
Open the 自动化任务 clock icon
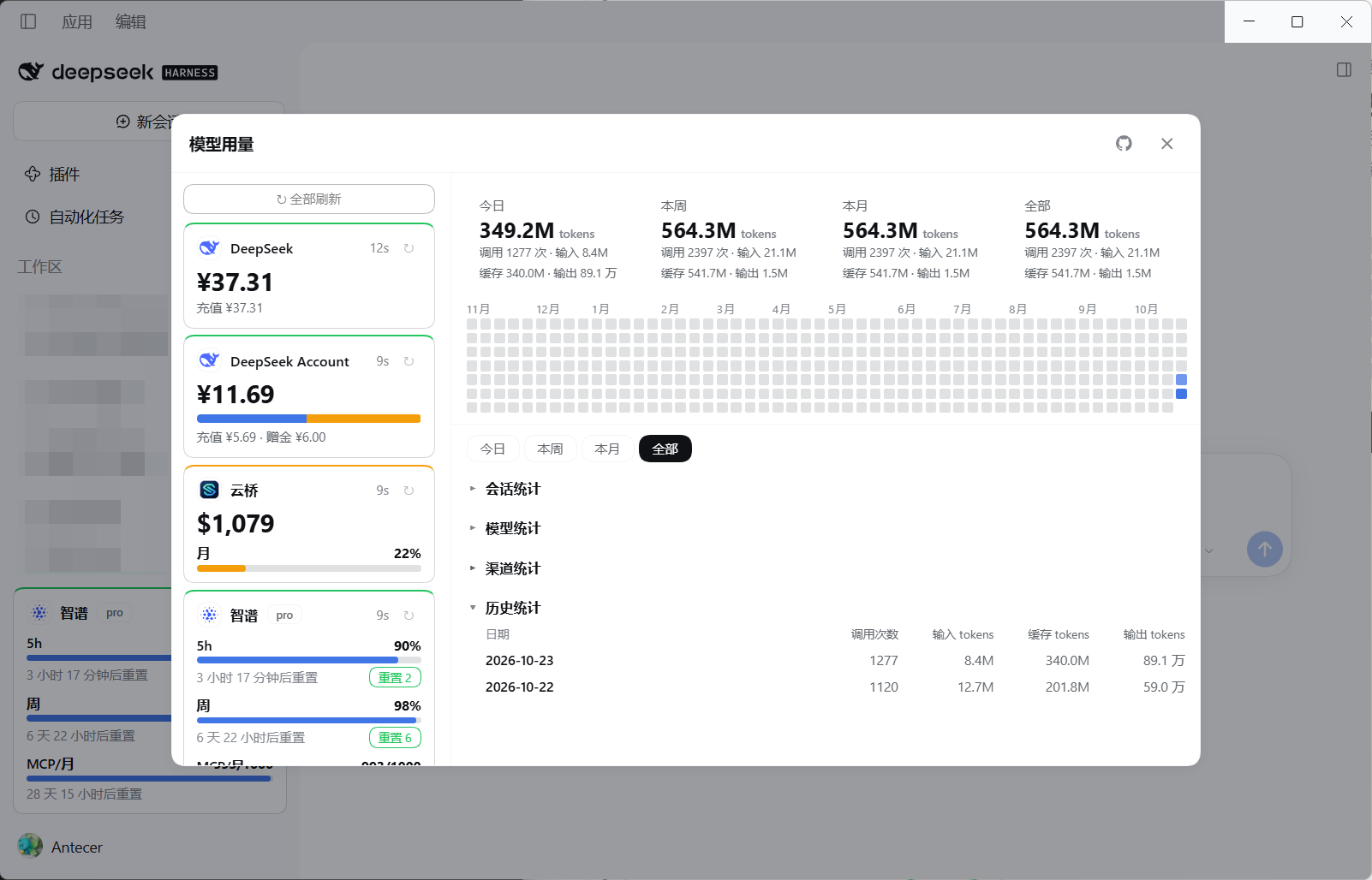pyautogui.click(x=33, y=217)
